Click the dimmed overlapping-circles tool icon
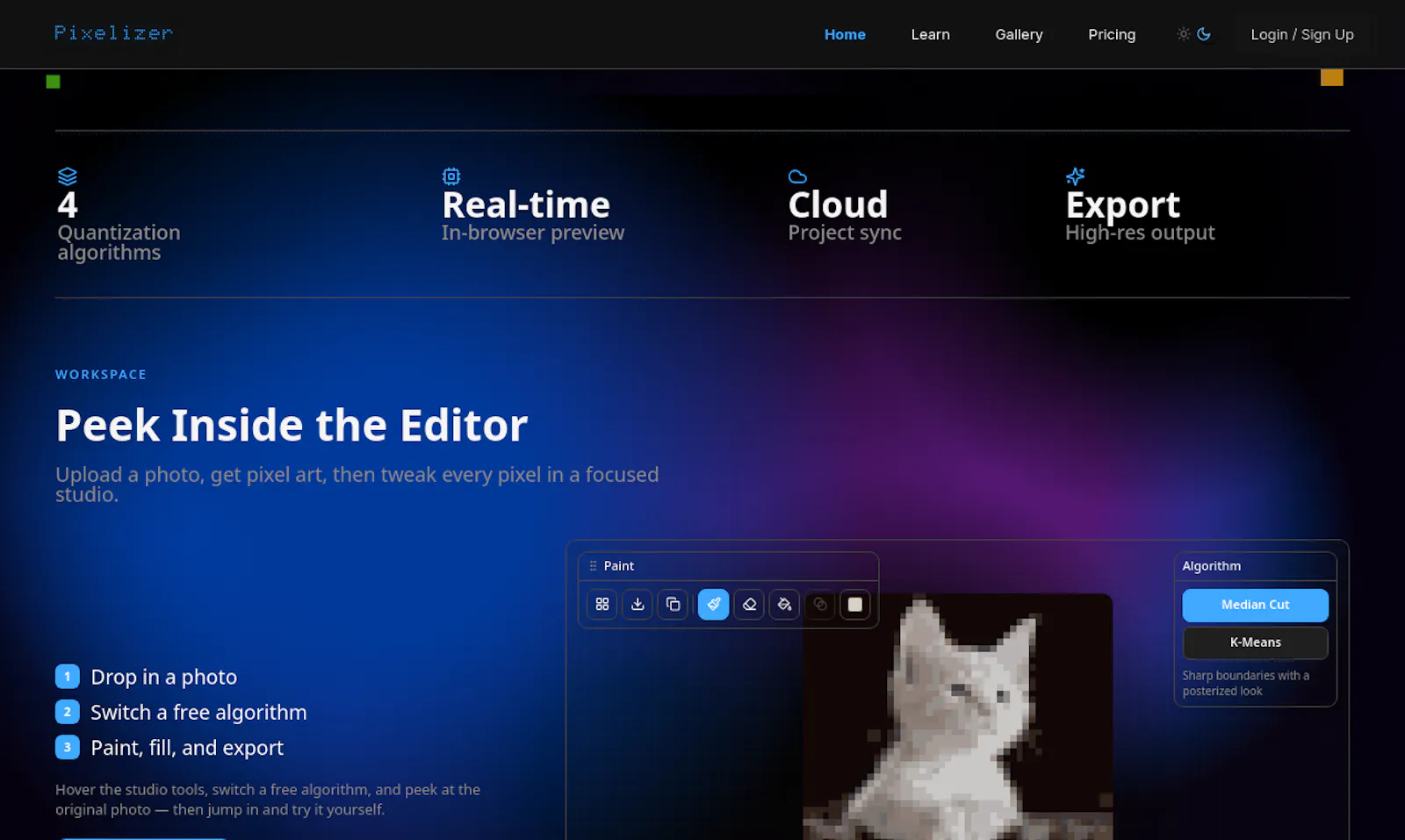The height and width of the screenshot is (840, 1405). pos(819,604)
